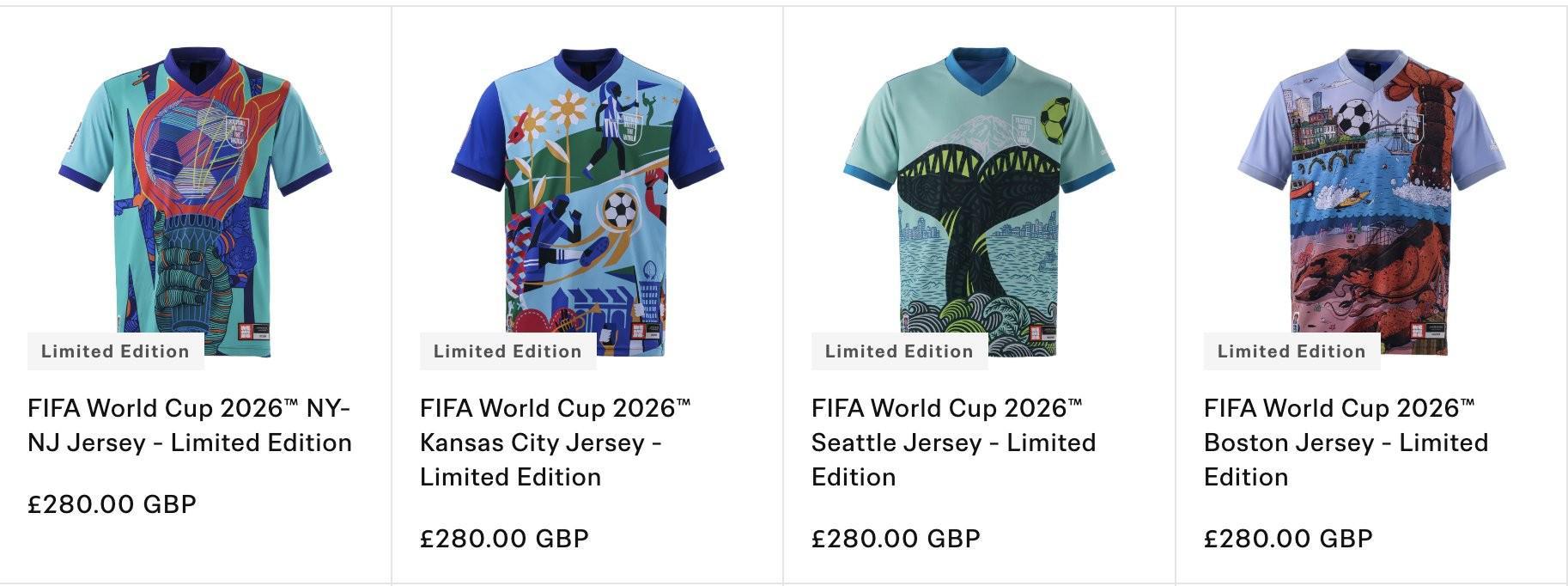Click the Kansas City Jersey £280.00 price
Viewport: 1568px width, 586px height.
pos(505,539)
